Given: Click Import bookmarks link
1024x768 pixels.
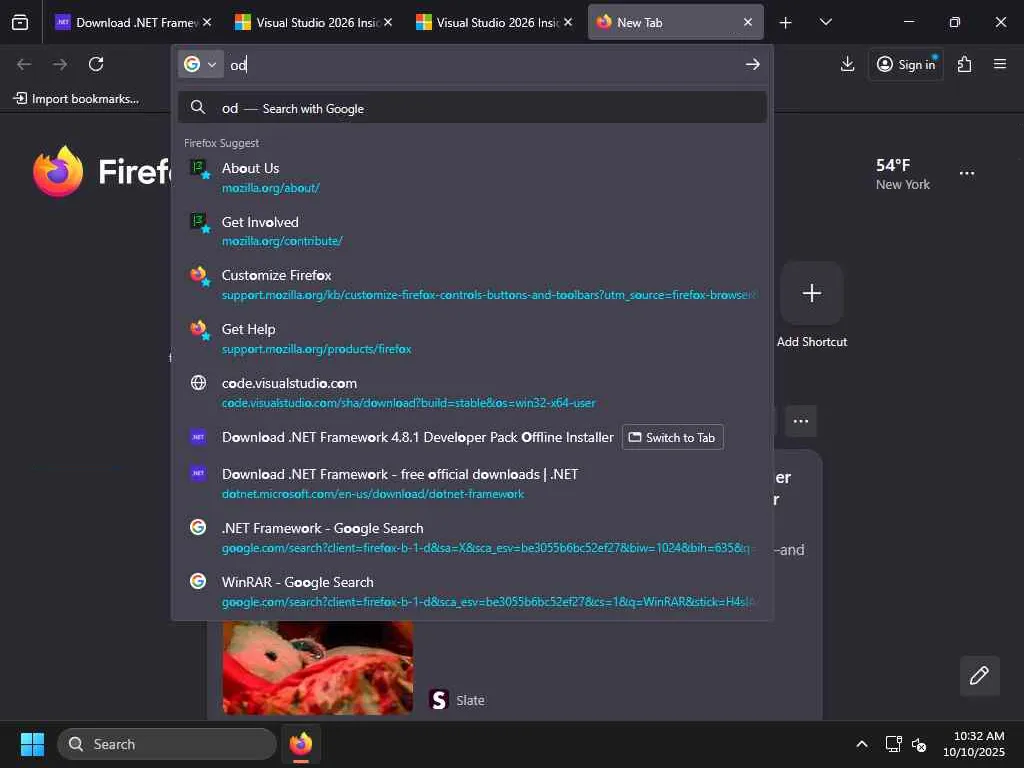Looking at the screenshot, I should tap(76, 99).
